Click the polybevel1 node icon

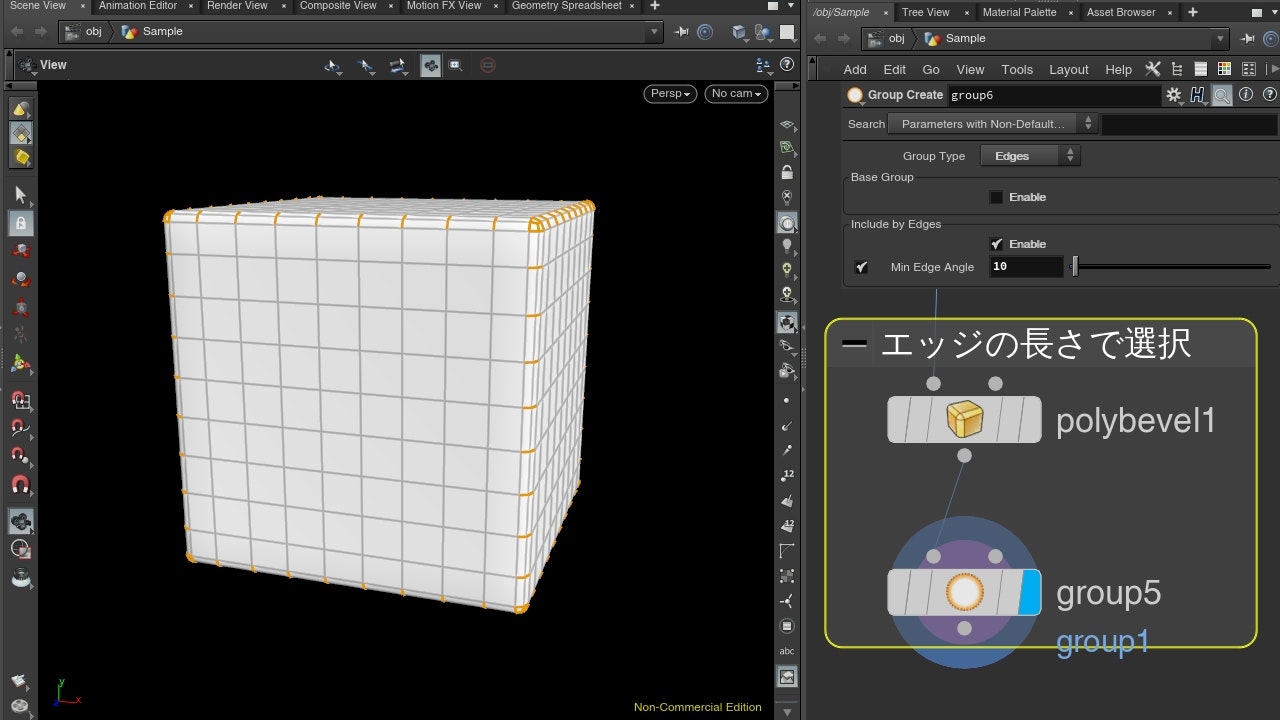point(964,420)
